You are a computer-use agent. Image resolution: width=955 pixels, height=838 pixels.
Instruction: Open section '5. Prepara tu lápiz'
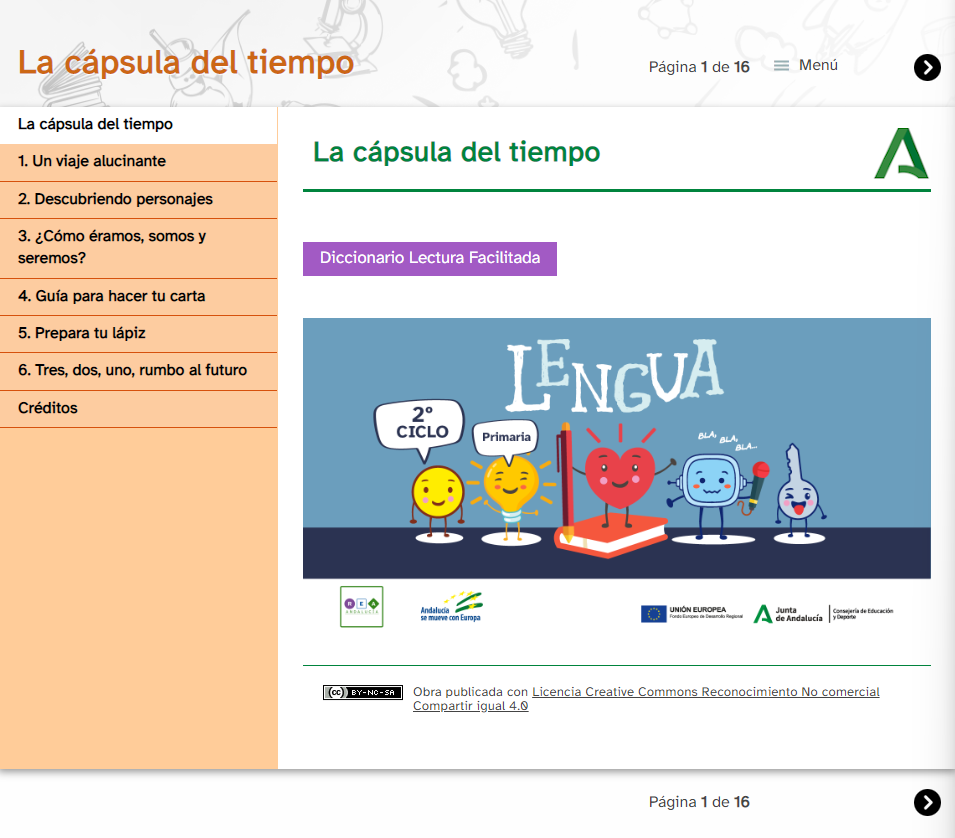139,334
